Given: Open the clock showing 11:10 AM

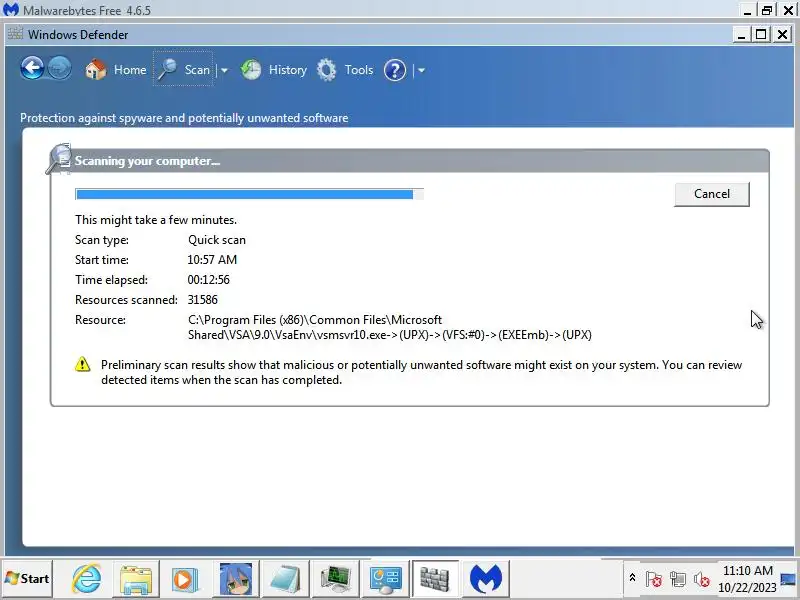Looking at the screenshot, I should click(747, 579).
